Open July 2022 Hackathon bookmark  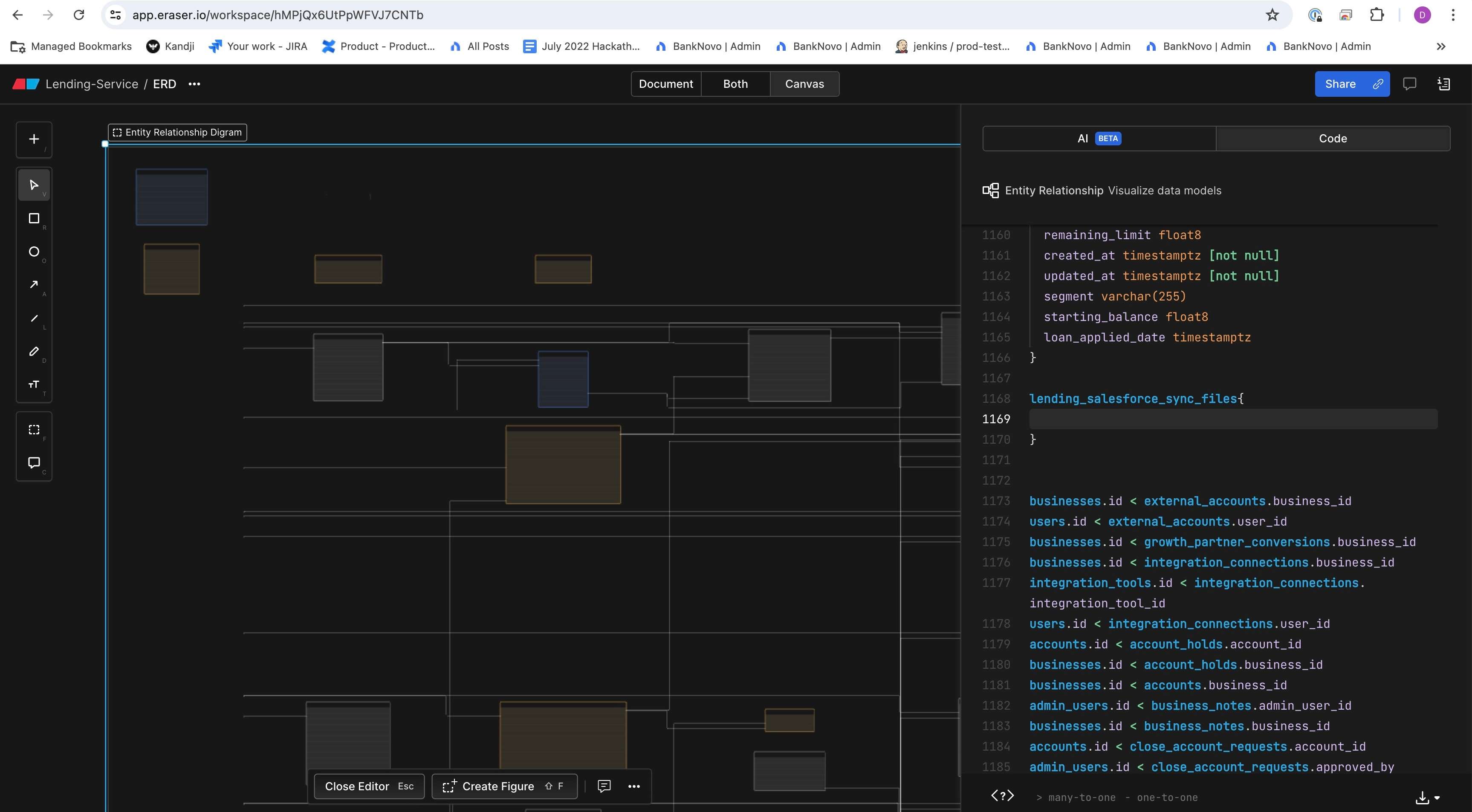[x=582, y=46]
